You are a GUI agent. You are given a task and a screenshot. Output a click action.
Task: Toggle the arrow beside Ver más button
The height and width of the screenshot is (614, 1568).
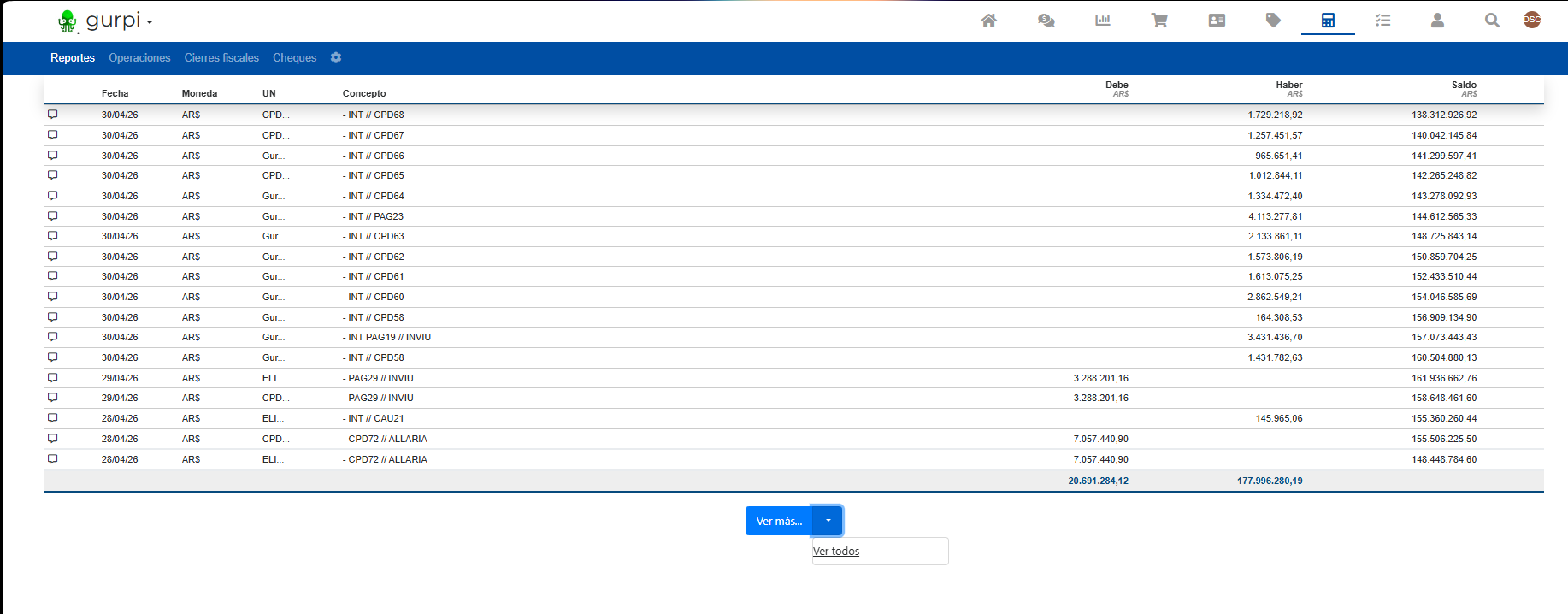828,521
